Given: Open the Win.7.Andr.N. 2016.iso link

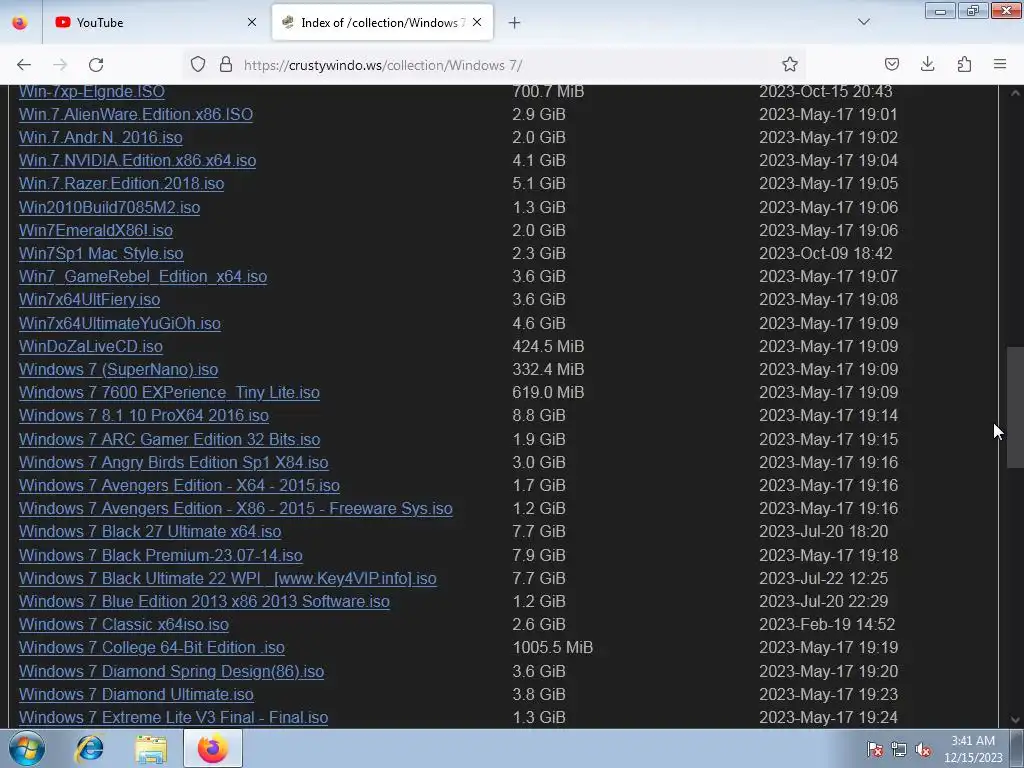Looking at the screenshot, I should (101, 137).
